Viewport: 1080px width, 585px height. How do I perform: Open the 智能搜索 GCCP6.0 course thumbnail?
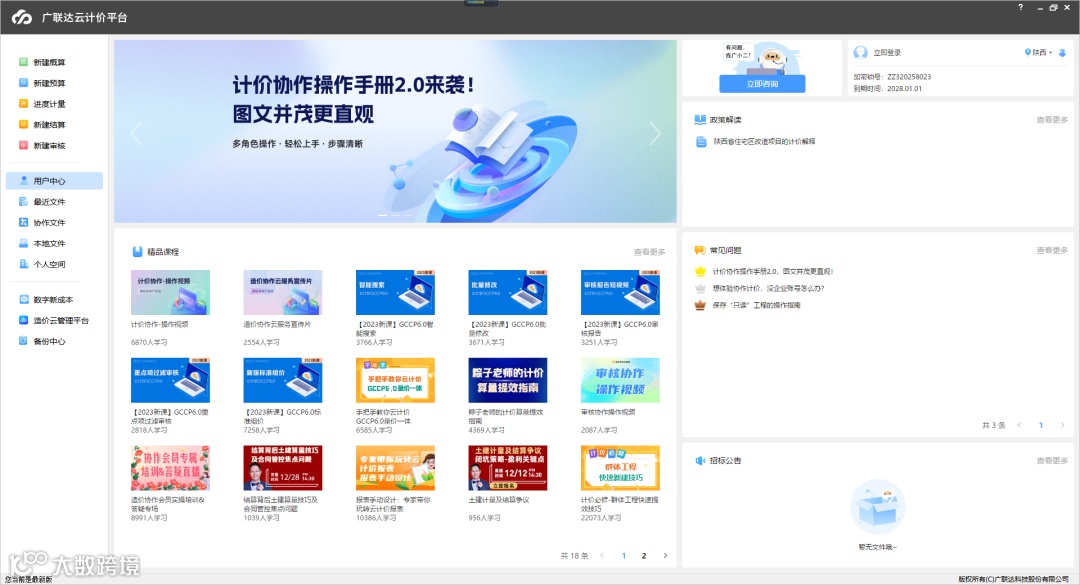[x=395, y=292]
